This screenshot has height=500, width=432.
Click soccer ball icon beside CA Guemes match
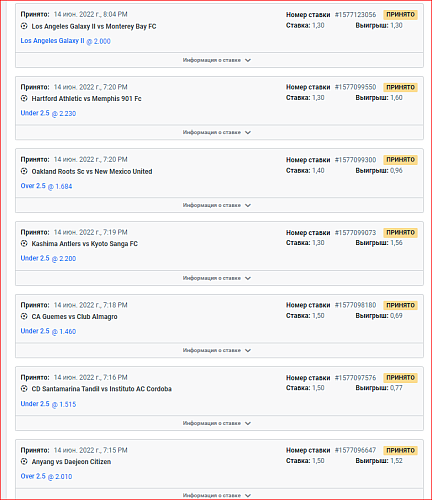tap(24, 316)
